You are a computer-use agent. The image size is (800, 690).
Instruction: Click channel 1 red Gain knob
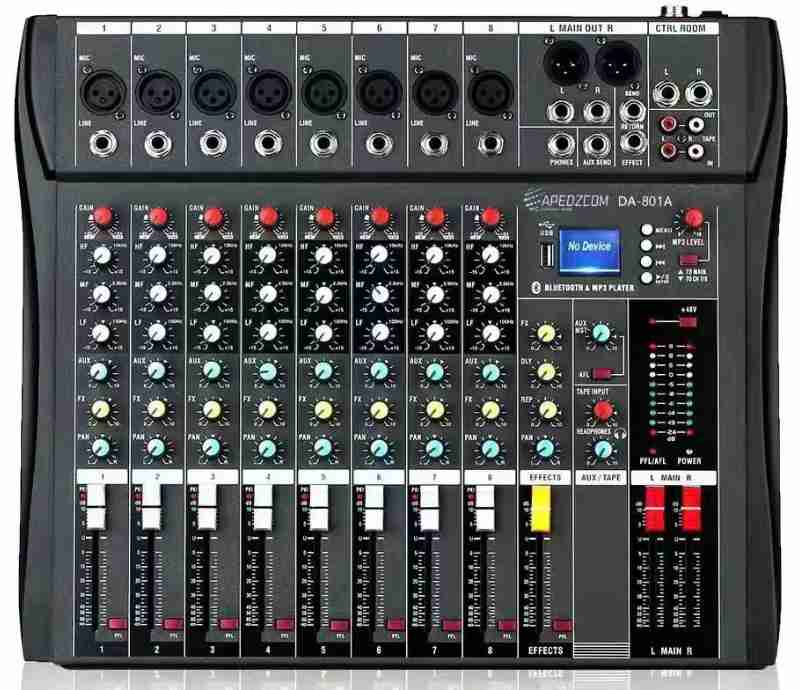pos(101,218)
